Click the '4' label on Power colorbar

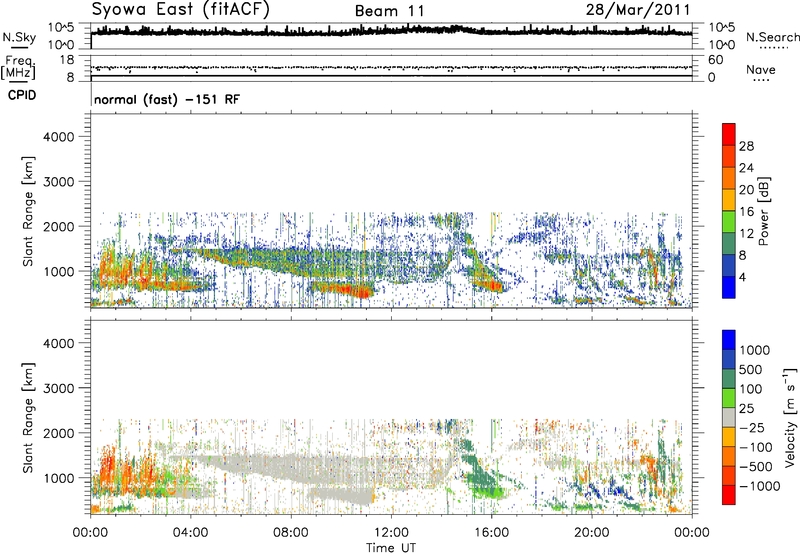tap(743, 277)
